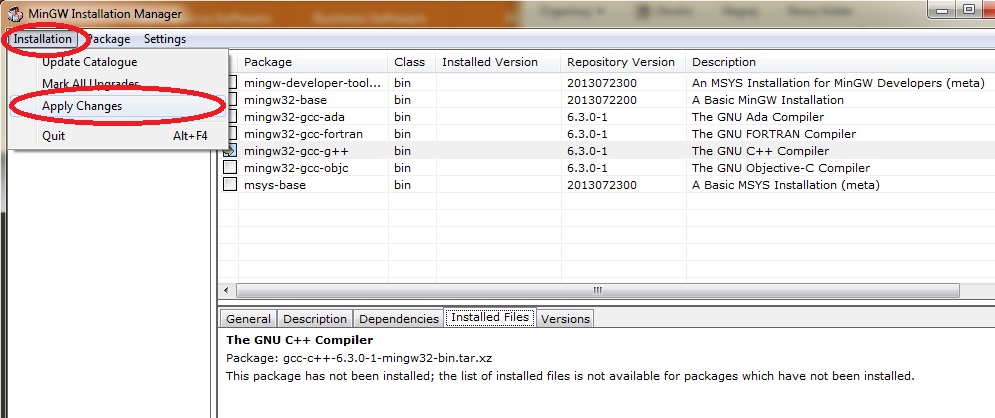Click 'An MSYS Installation for MinGW Developers' description

coord(838,82)
